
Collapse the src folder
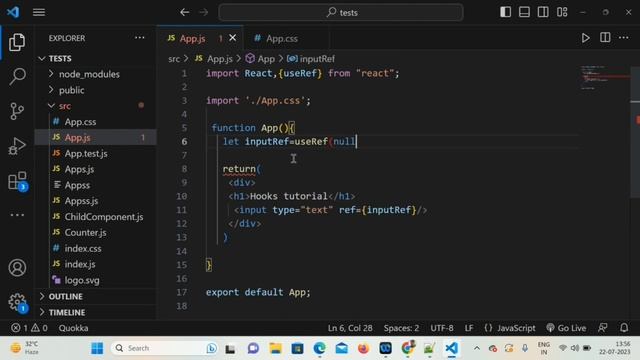96,106
